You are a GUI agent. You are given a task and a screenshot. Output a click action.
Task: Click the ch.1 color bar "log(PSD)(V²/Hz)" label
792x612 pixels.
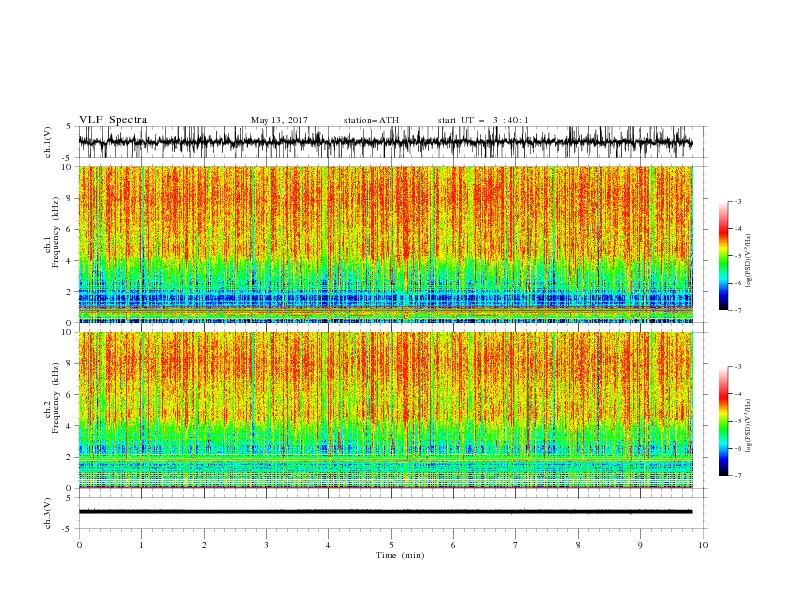[749, 261]
